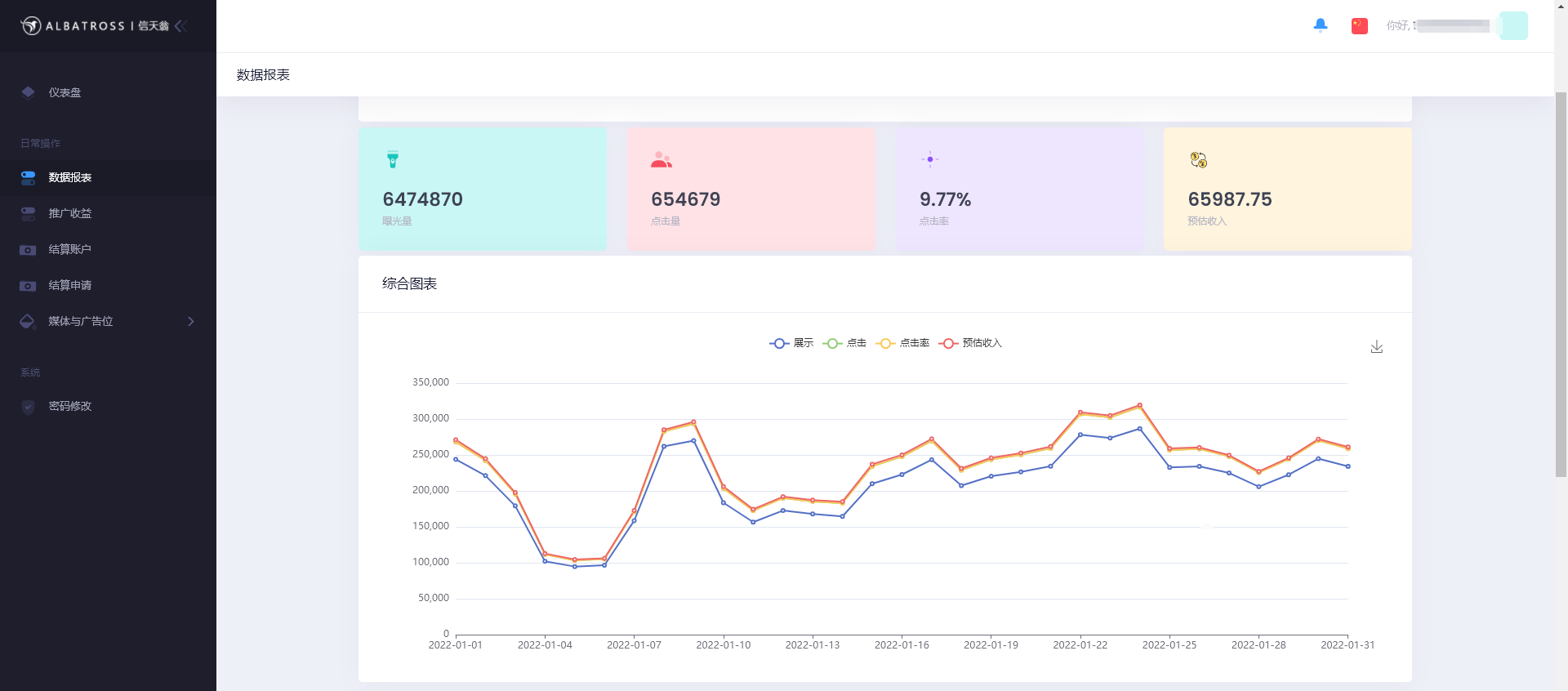Collapse the sidebar with double chevron
This screenshot has height=691, width=1568.
point(180,26)
